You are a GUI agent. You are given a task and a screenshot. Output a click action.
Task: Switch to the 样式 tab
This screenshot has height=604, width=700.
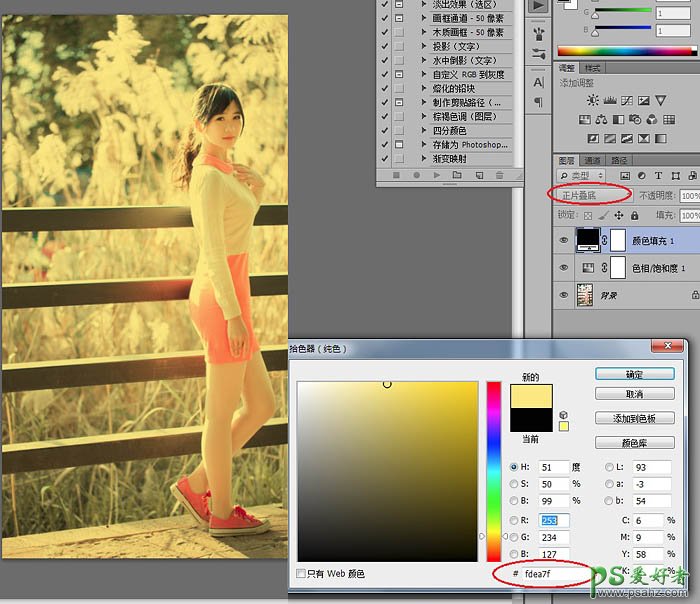593,68
